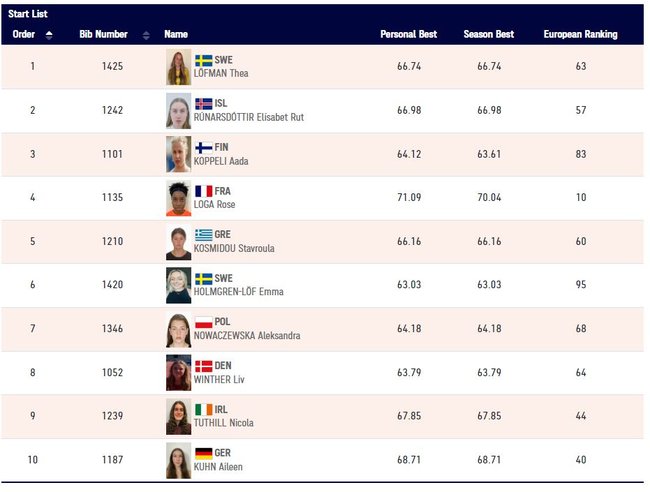650x492 pixels.
Task: Click Iceland flag next to RÚNARSDÓTTIR
Action: tap(203, 103)
